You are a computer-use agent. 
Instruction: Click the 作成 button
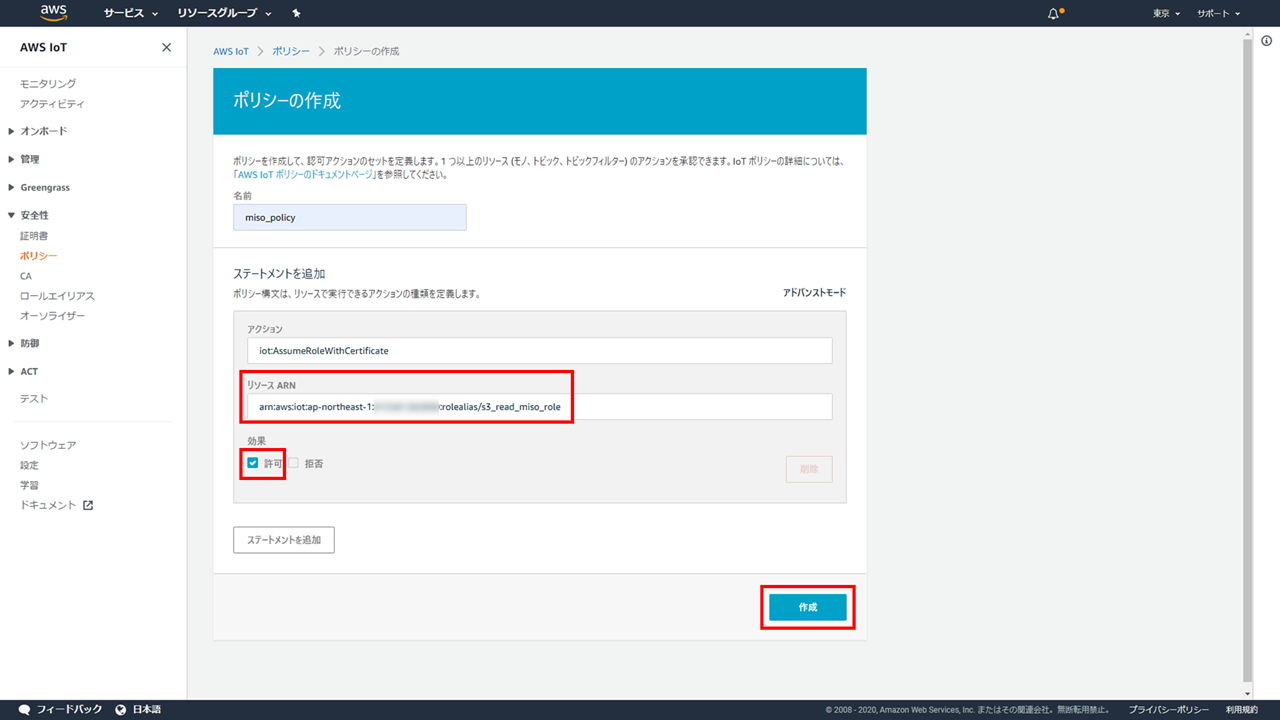tap(807, 607)
